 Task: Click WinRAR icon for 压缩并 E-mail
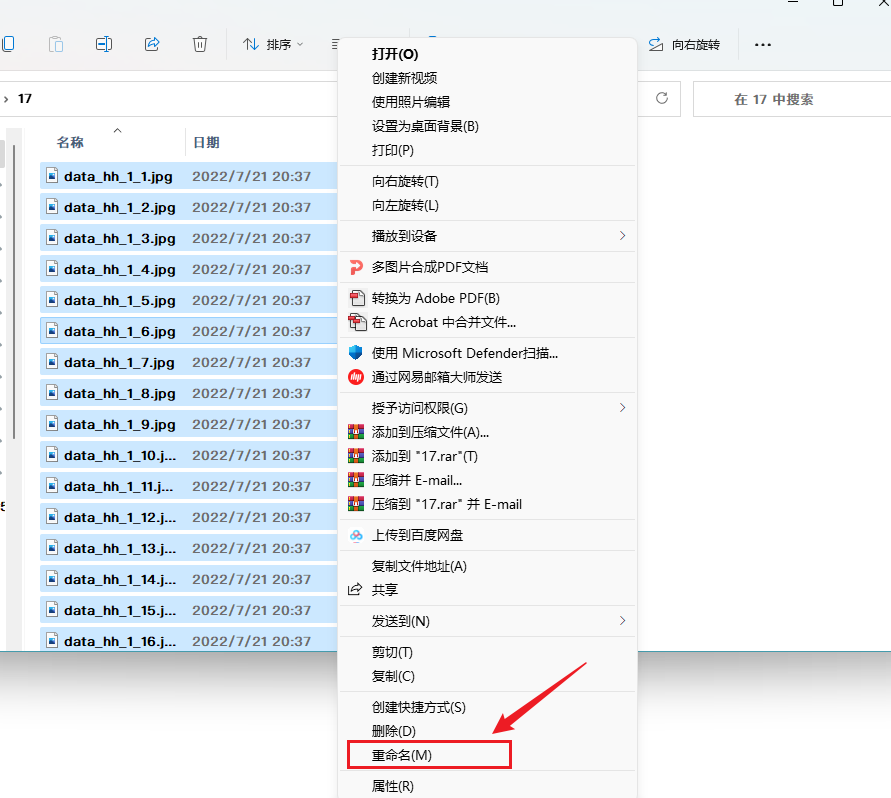356,480
